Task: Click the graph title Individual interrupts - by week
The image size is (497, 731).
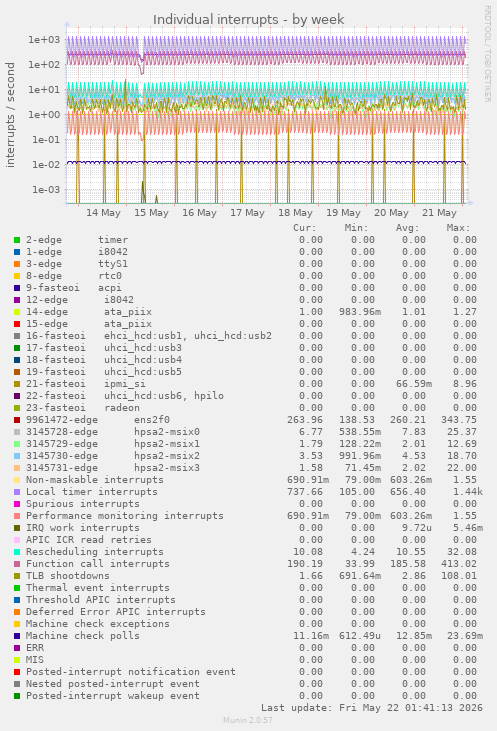Action: pyautogui.click(x=248, y=20)
